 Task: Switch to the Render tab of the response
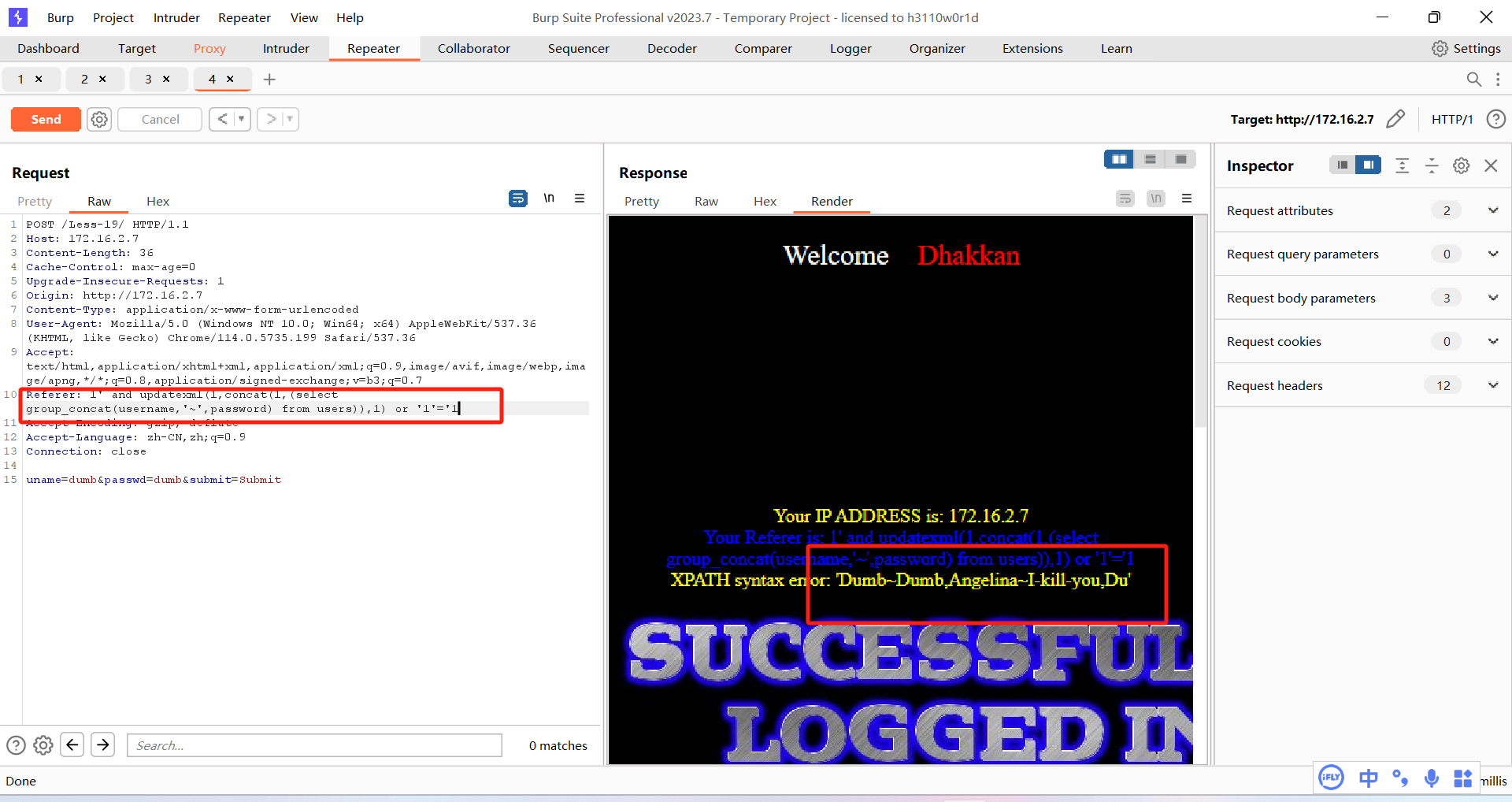[x=832, y=201]
